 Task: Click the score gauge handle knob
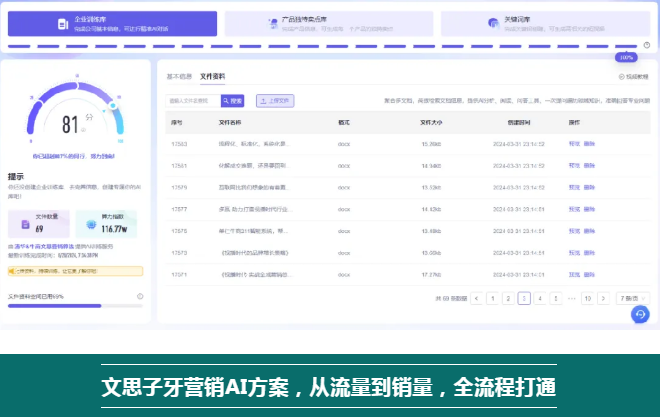113,105
